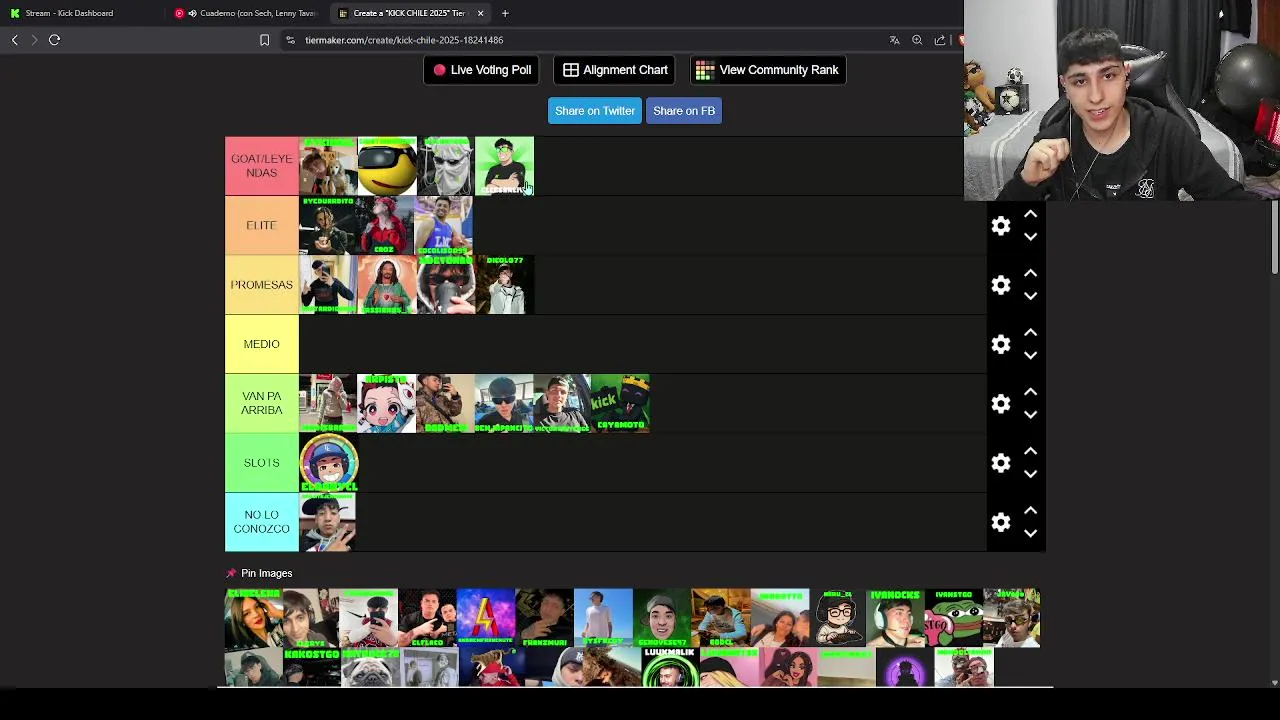Viewport: 1280px width, 720px height.
Task: Move NO LO CONOZCO tier up
Action: click(1030, 510)
